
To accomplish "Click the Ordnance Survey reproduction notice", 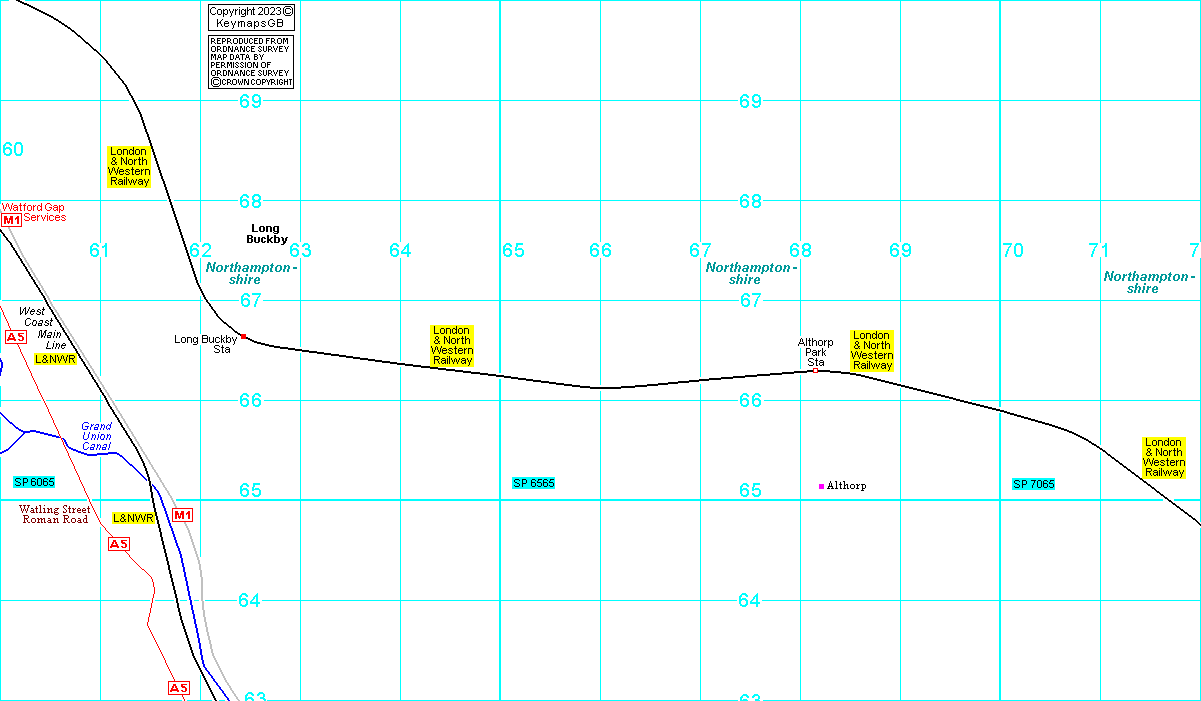I will (251, 62).
